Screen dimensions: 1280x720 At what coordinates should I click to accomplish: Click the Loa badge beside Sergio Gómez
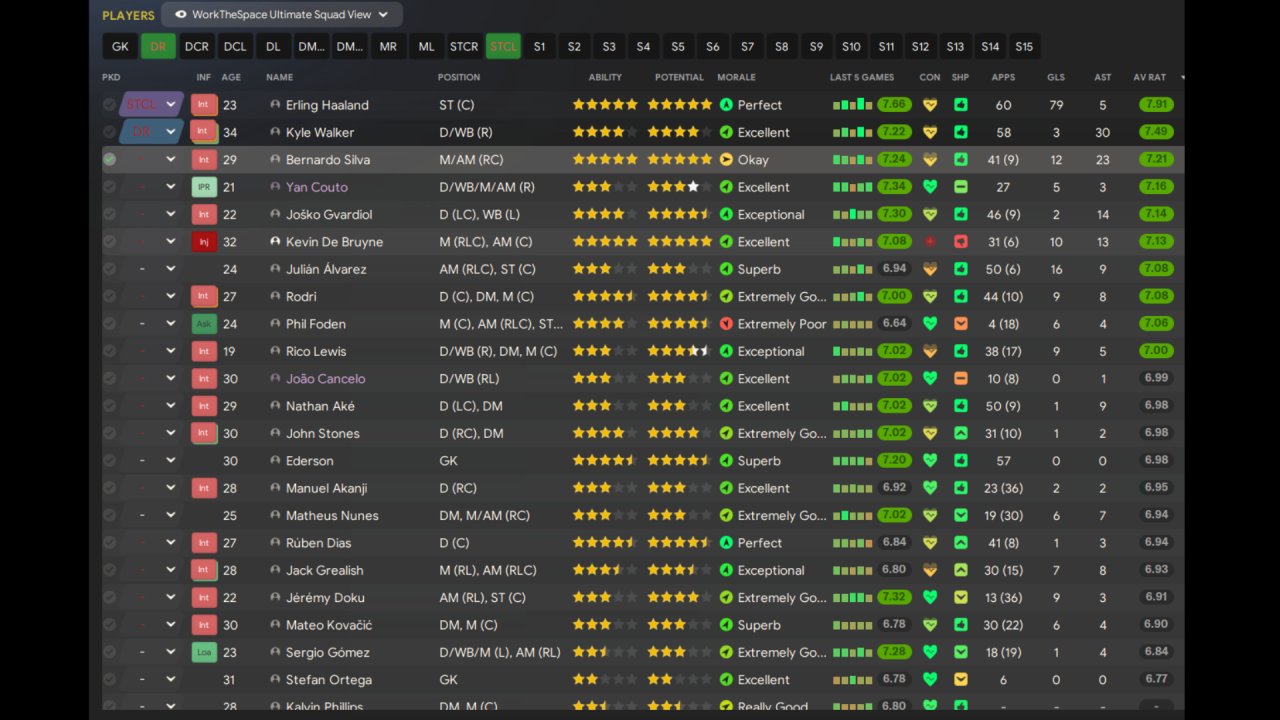tap(203, 653)
